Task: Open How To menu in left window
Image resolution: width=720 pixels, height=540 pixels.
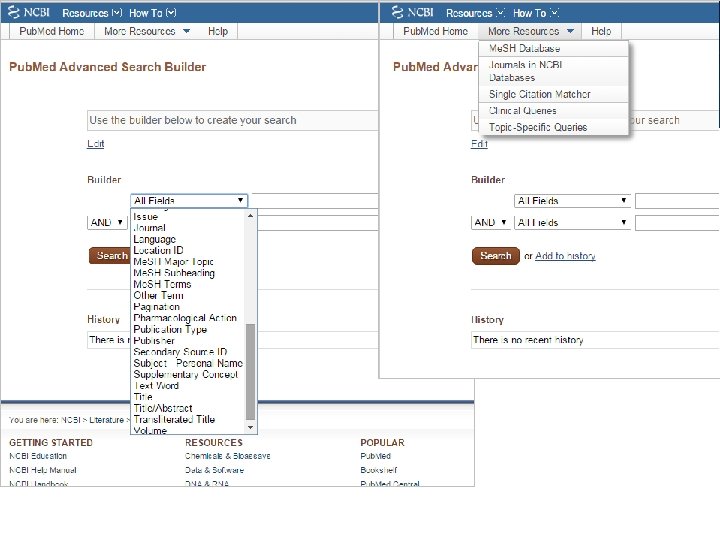Action: click(x=152, y=13)
